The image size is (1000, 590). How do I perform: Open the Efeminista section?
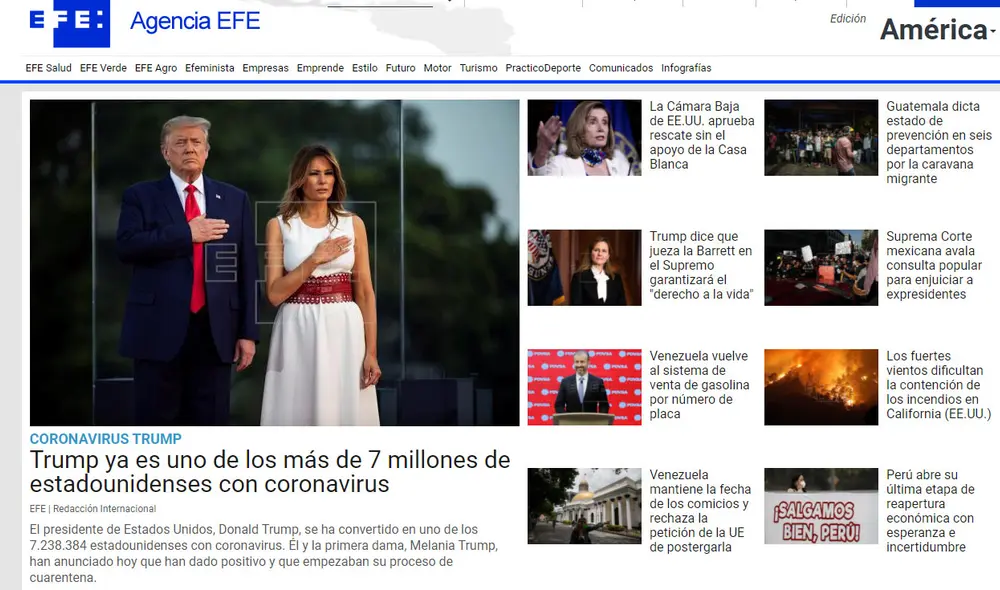[211, 67]
